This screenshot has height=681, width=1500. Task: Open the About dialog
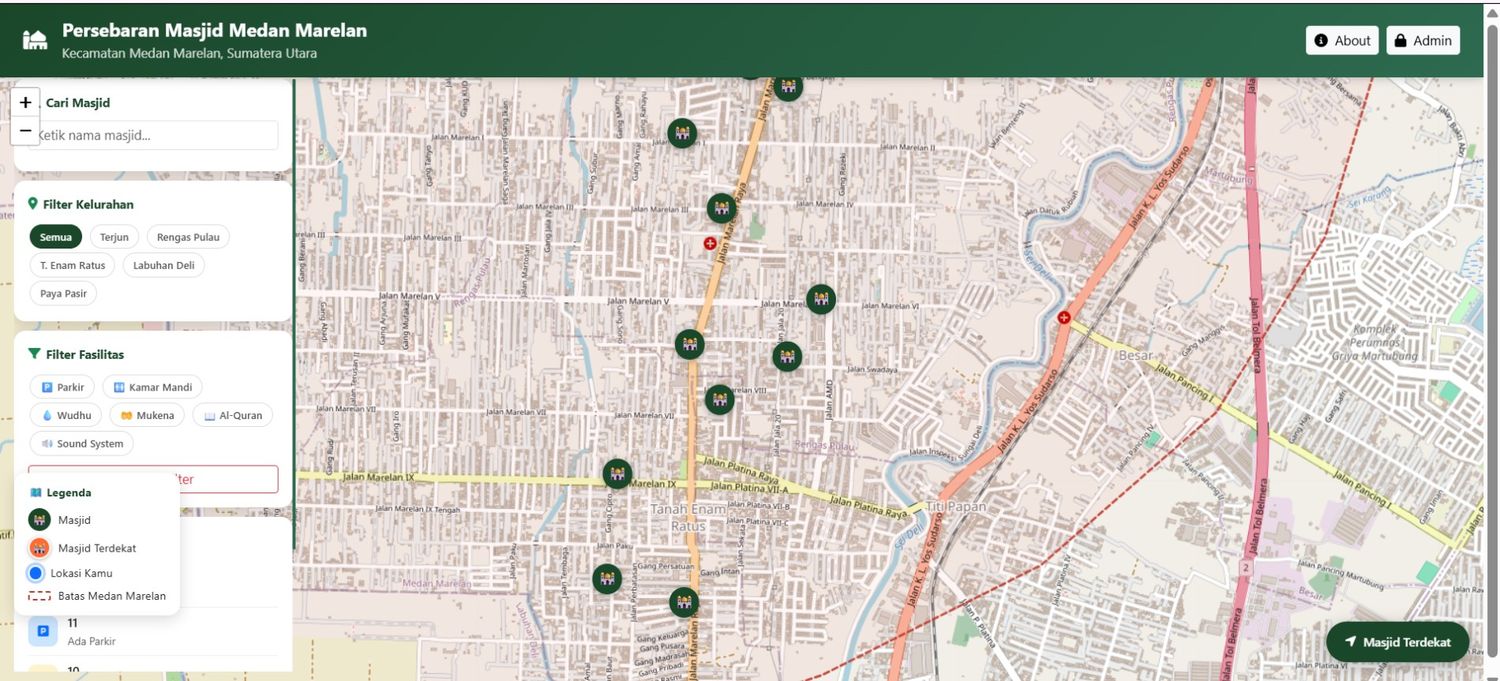point(1342,40)
